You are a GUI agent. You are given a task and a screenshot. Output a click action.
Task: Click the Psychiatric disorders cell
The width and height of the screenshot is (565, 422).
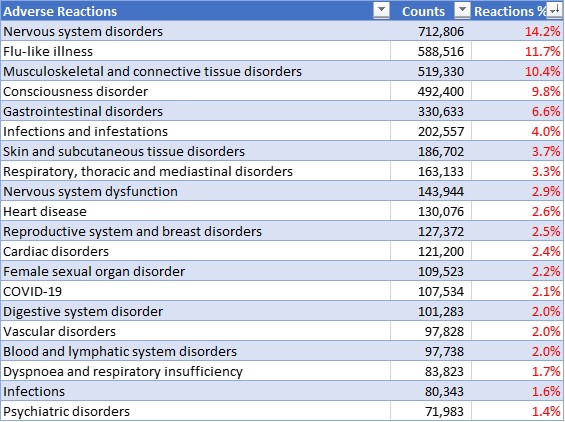pos(196,411)
